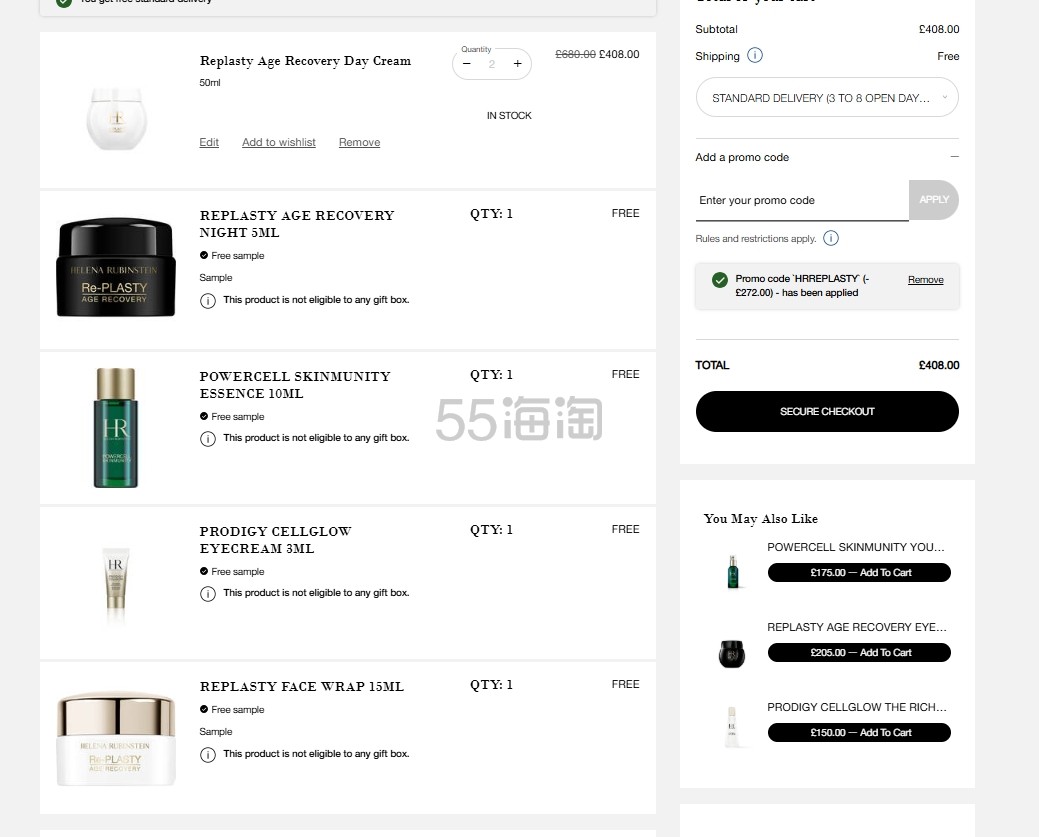1039x837 pixels.
Task: Open POWERCELL SKINMUNITY YOU... recommendation title
Action: [x=855, y=547]
